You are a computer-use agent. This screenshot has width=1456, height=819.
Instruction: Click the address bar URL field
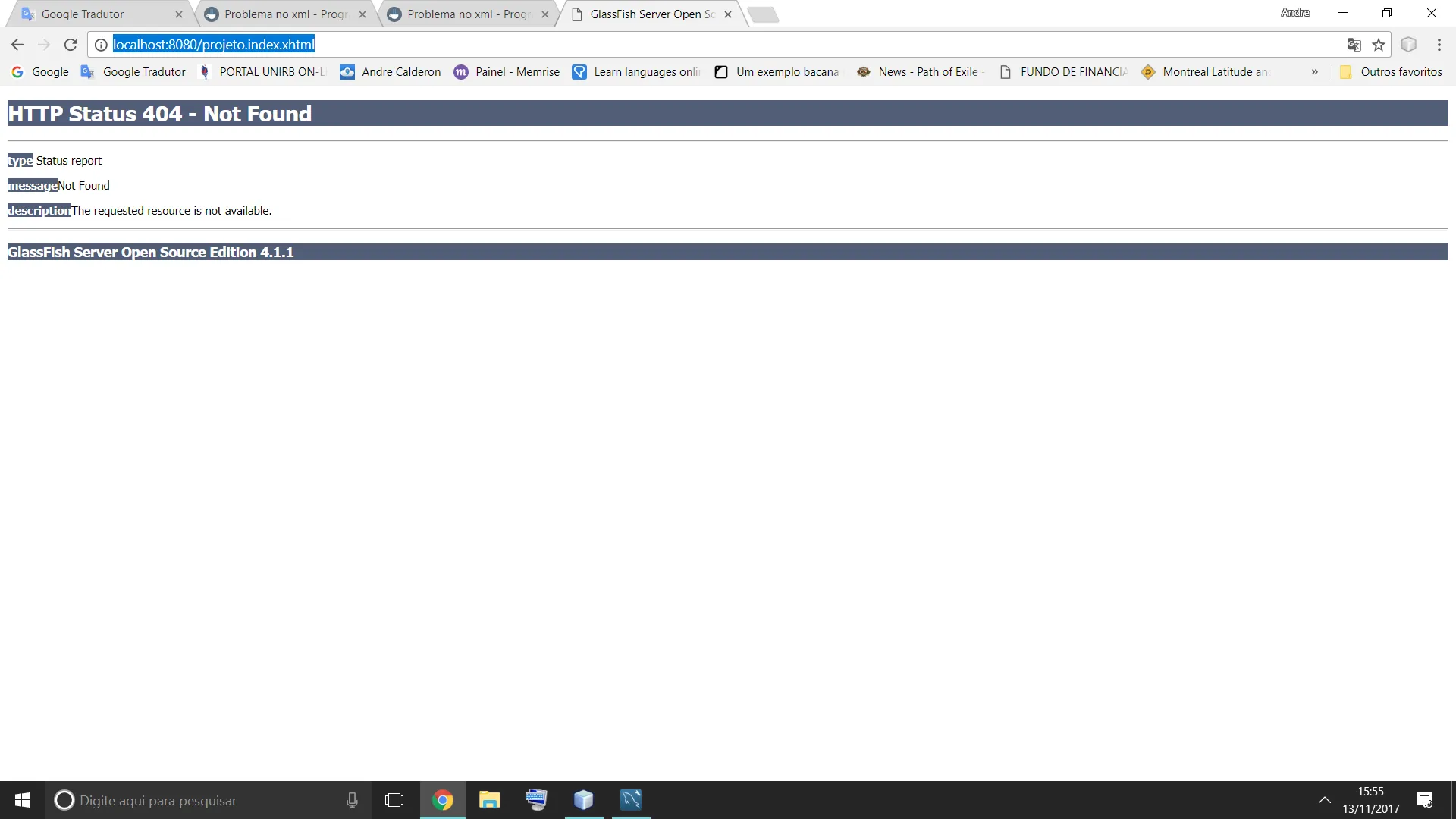coord(720,45)
